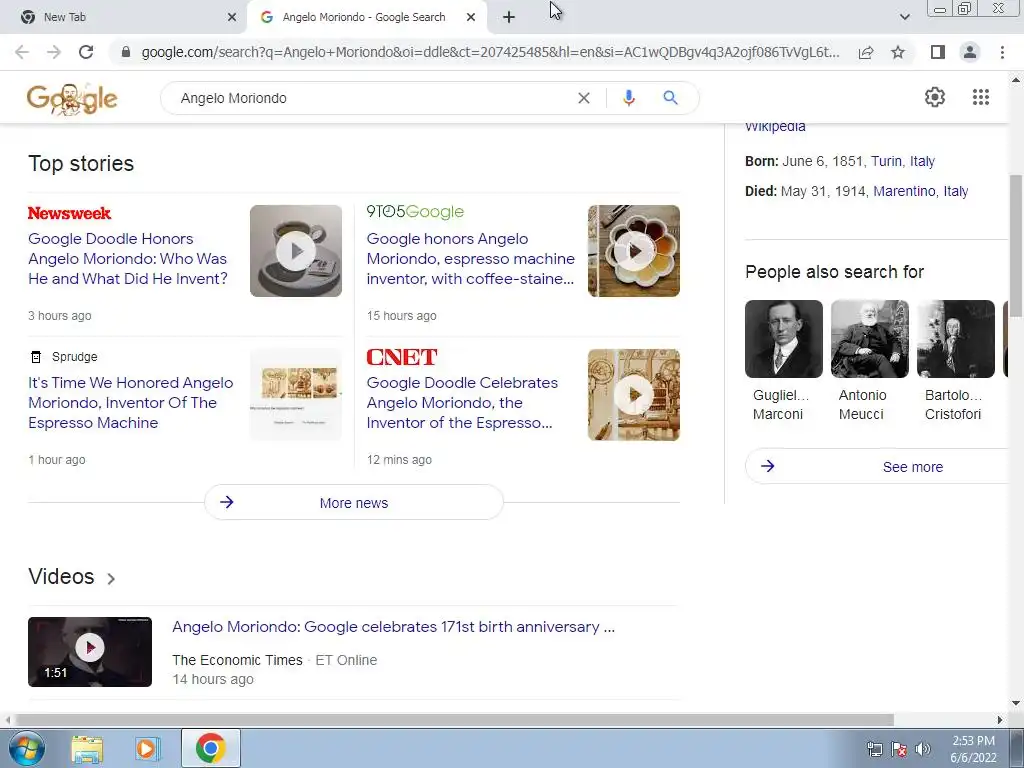Click the Chrome taskbar icon
The width and height of the screenshot is (1024, 768).
pos(210,748)
